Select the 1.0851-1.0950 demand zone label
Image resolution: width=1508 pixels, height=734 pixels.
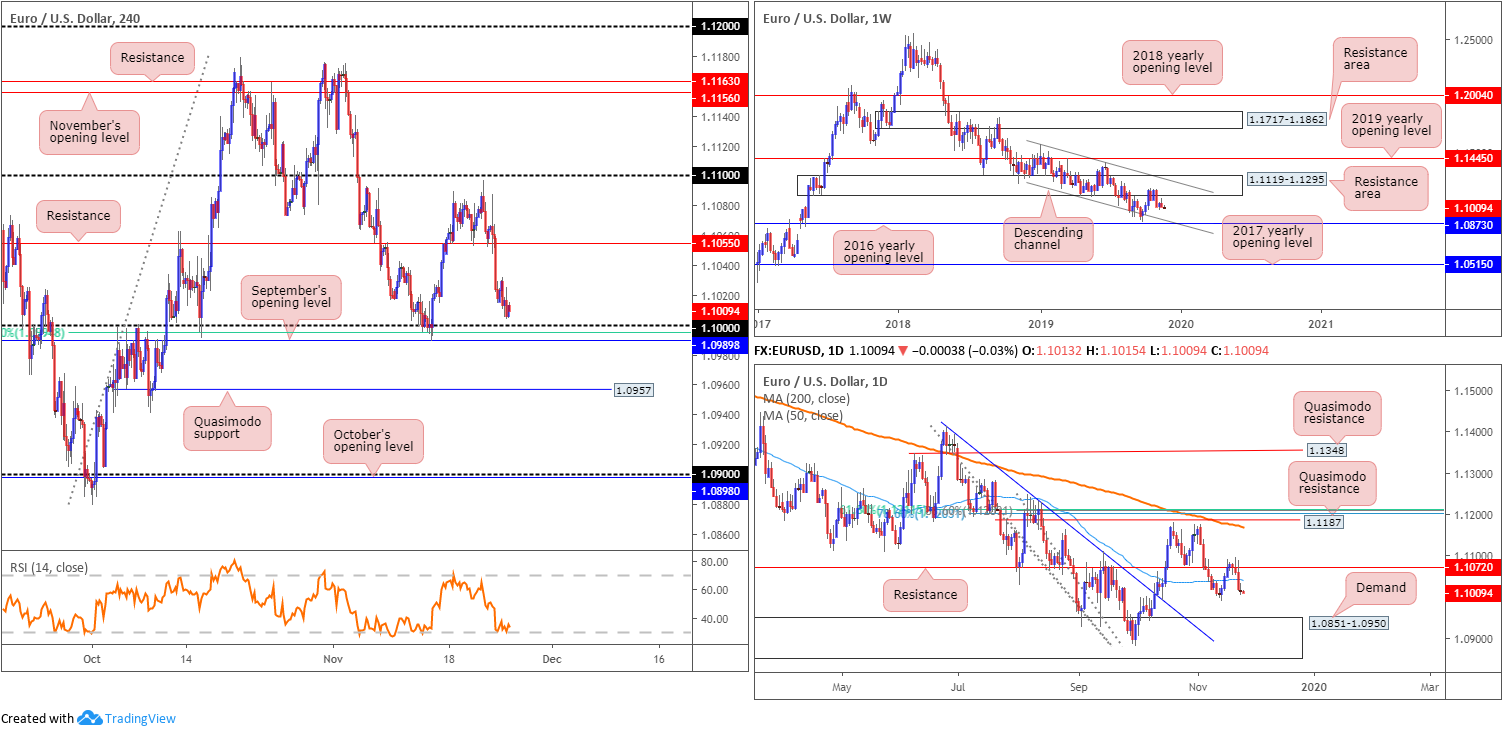pyautogui.click(x=1348, y=623)
